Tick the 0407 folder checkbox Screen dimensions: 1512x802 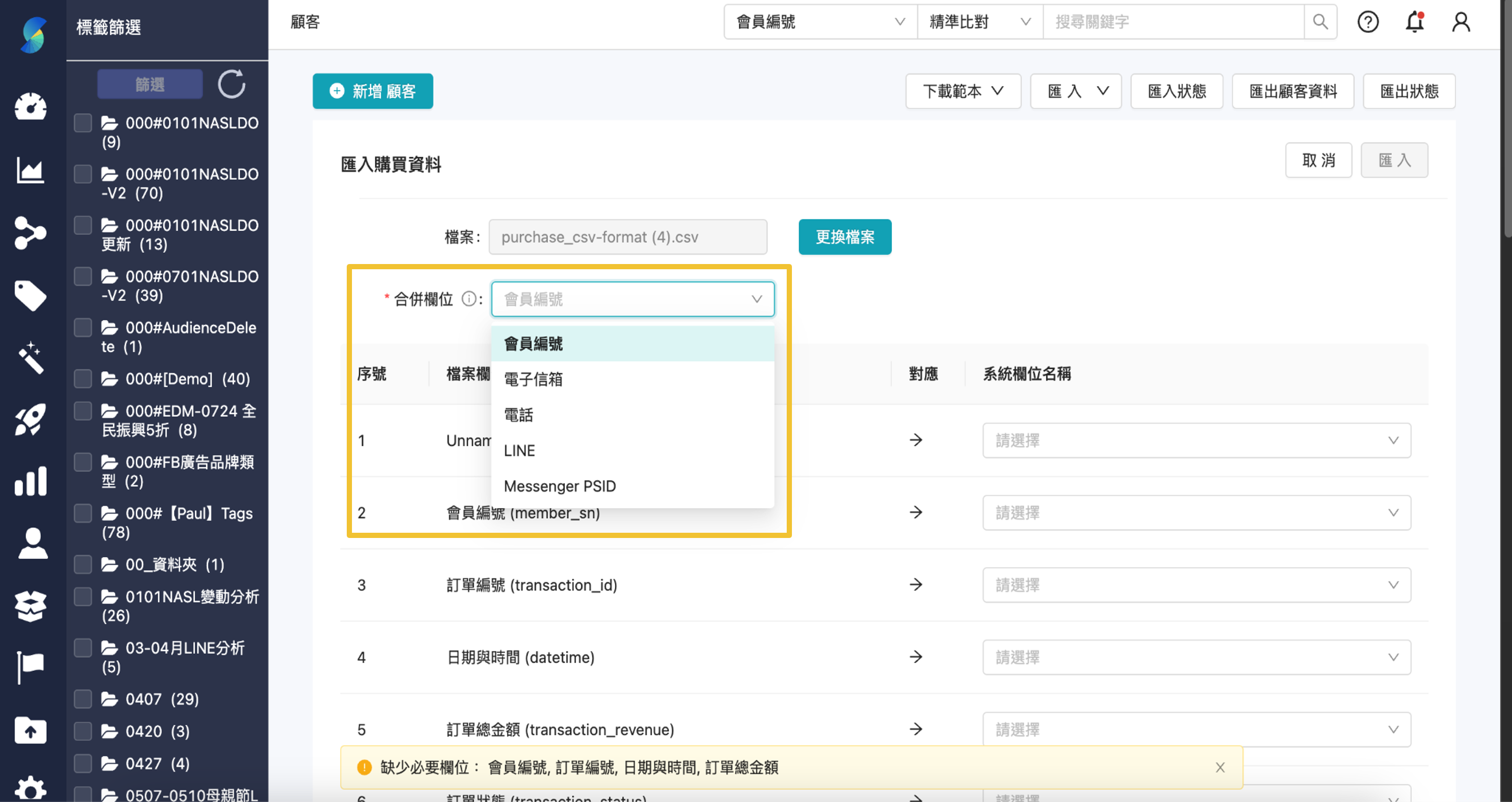[82, 699]
